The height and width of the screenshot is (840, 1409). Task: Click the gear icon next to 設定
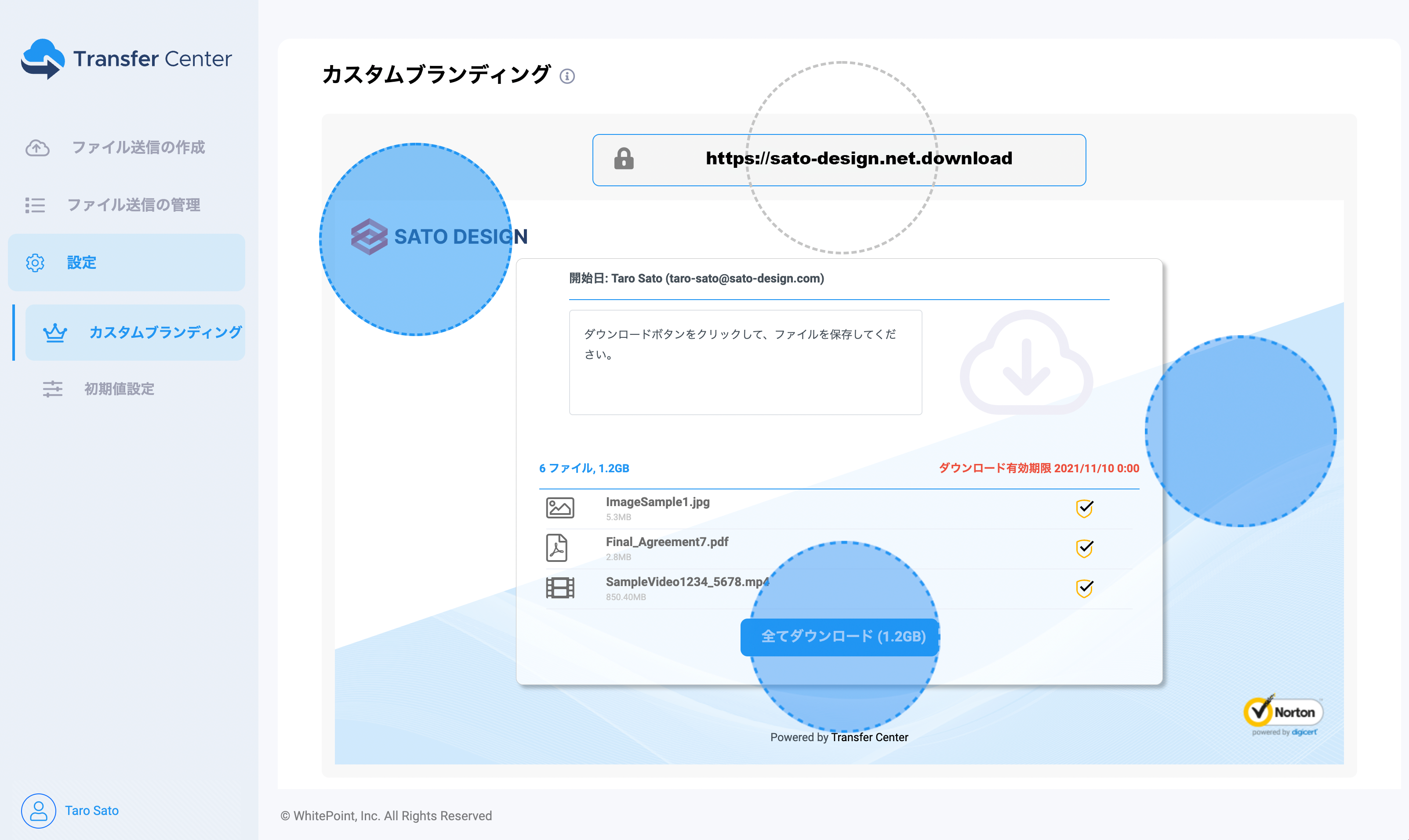tap(35, 263)
